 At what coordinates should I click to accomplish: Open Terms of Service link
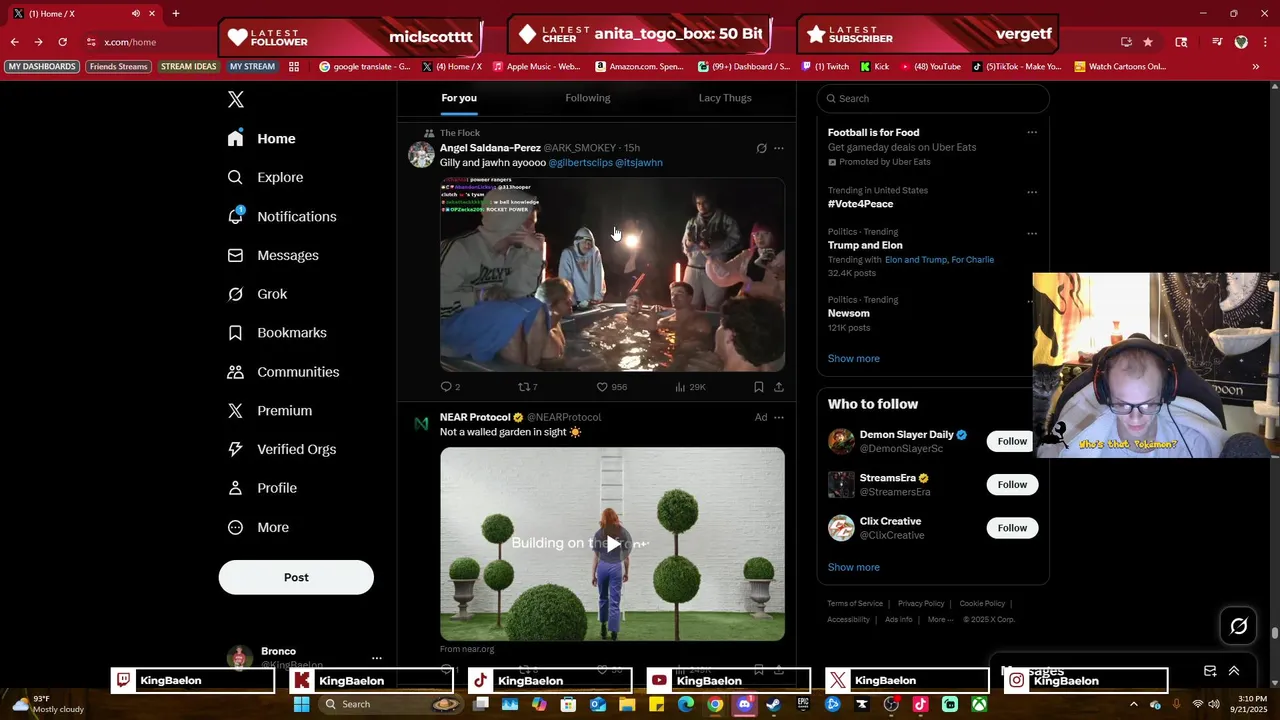[x=855, y=604]
